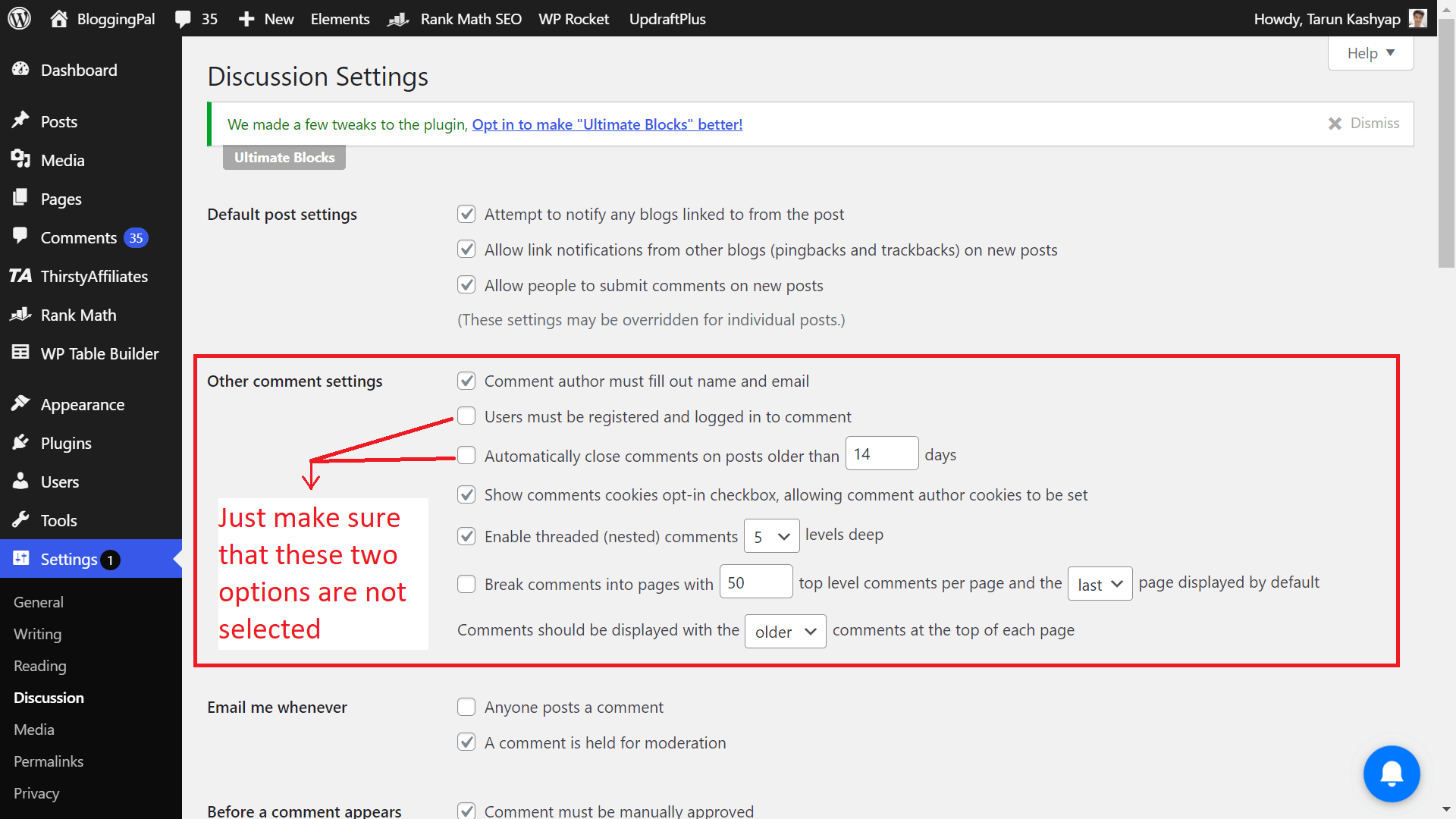
Task: Expand the 'older' comments display dropdown
Action: click(784, 630)
